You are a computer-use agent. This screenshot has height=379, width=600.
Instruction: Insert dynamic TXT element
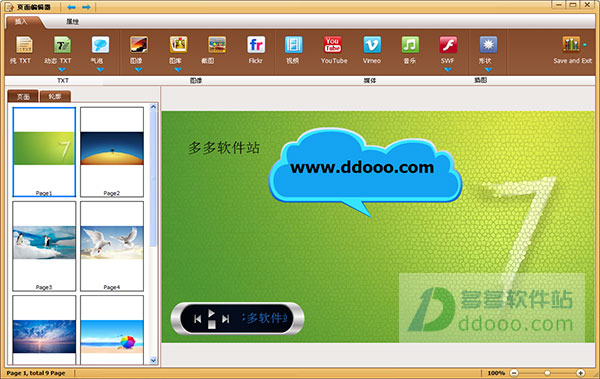[x=62, y=50]
